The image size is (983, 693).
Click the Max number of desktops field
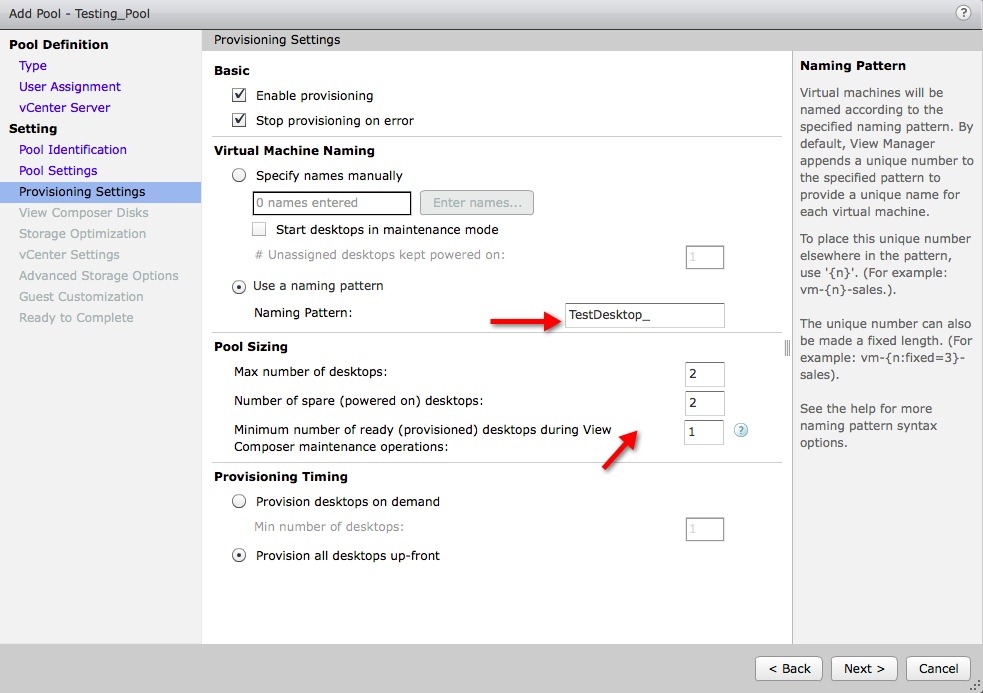click(x=704, y=374)
